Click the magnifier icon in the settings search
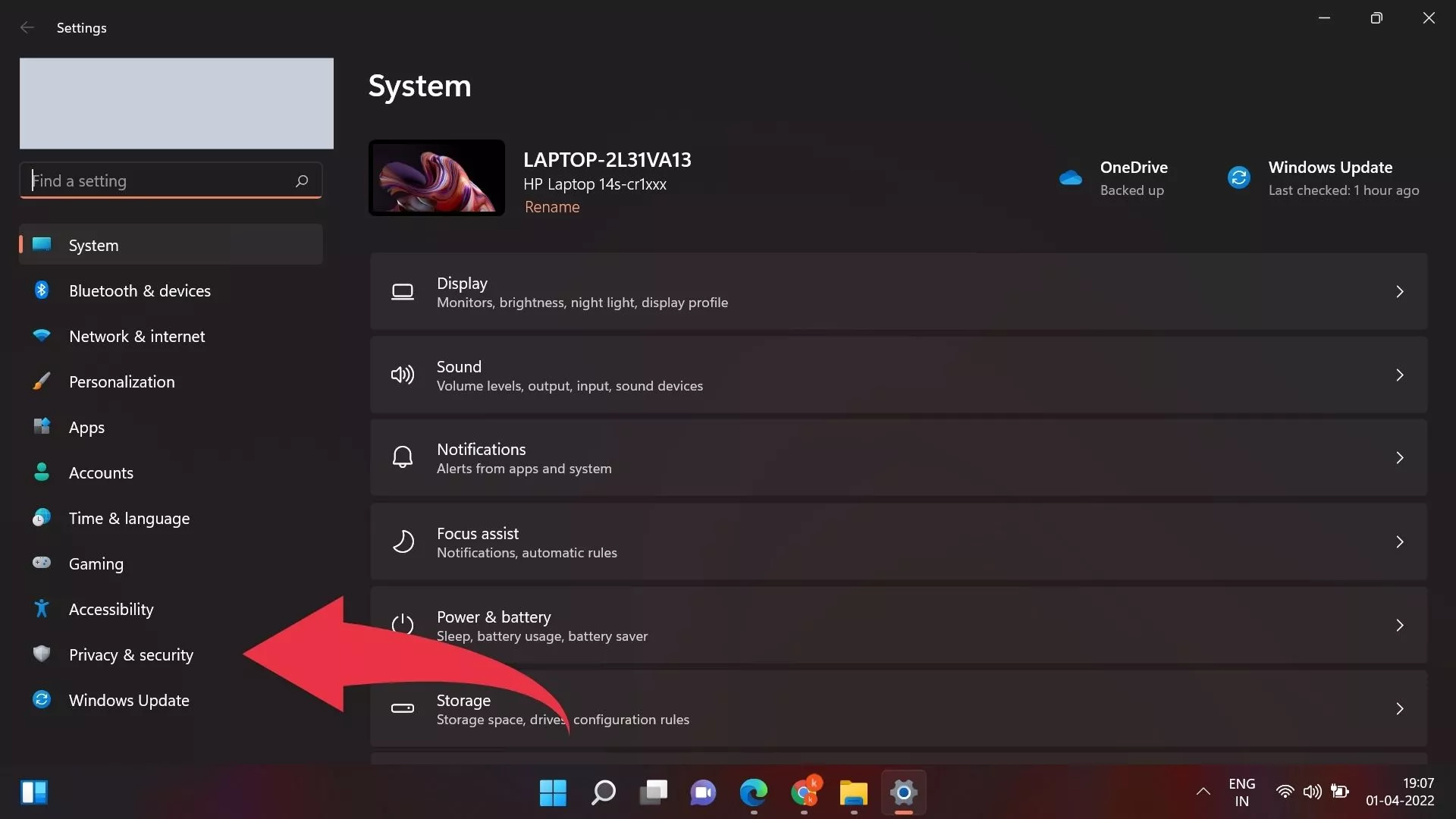The image size is (1456, 819). click(x=301, y=180)
